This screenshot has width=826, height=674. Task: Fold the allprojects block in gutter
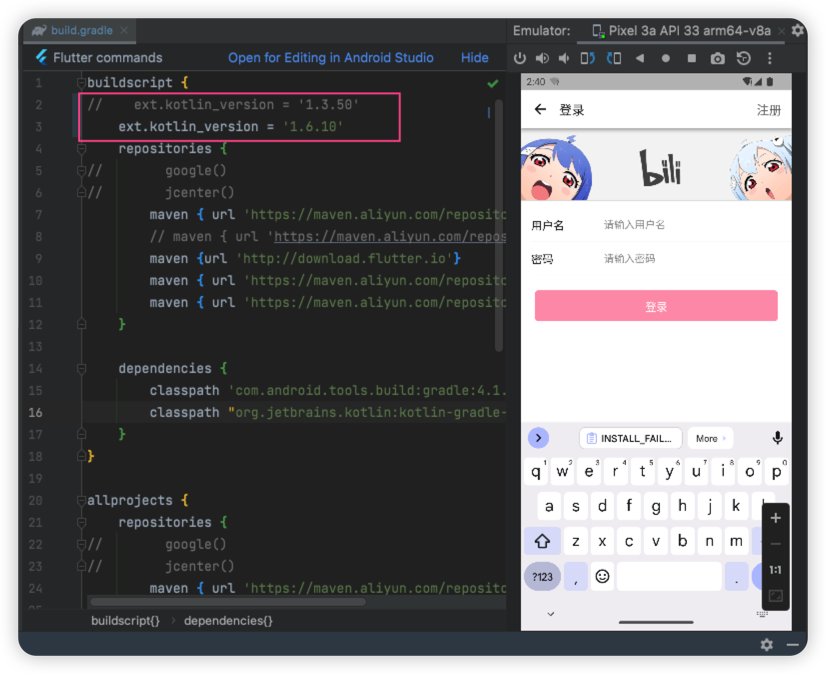tap(80, 500)
